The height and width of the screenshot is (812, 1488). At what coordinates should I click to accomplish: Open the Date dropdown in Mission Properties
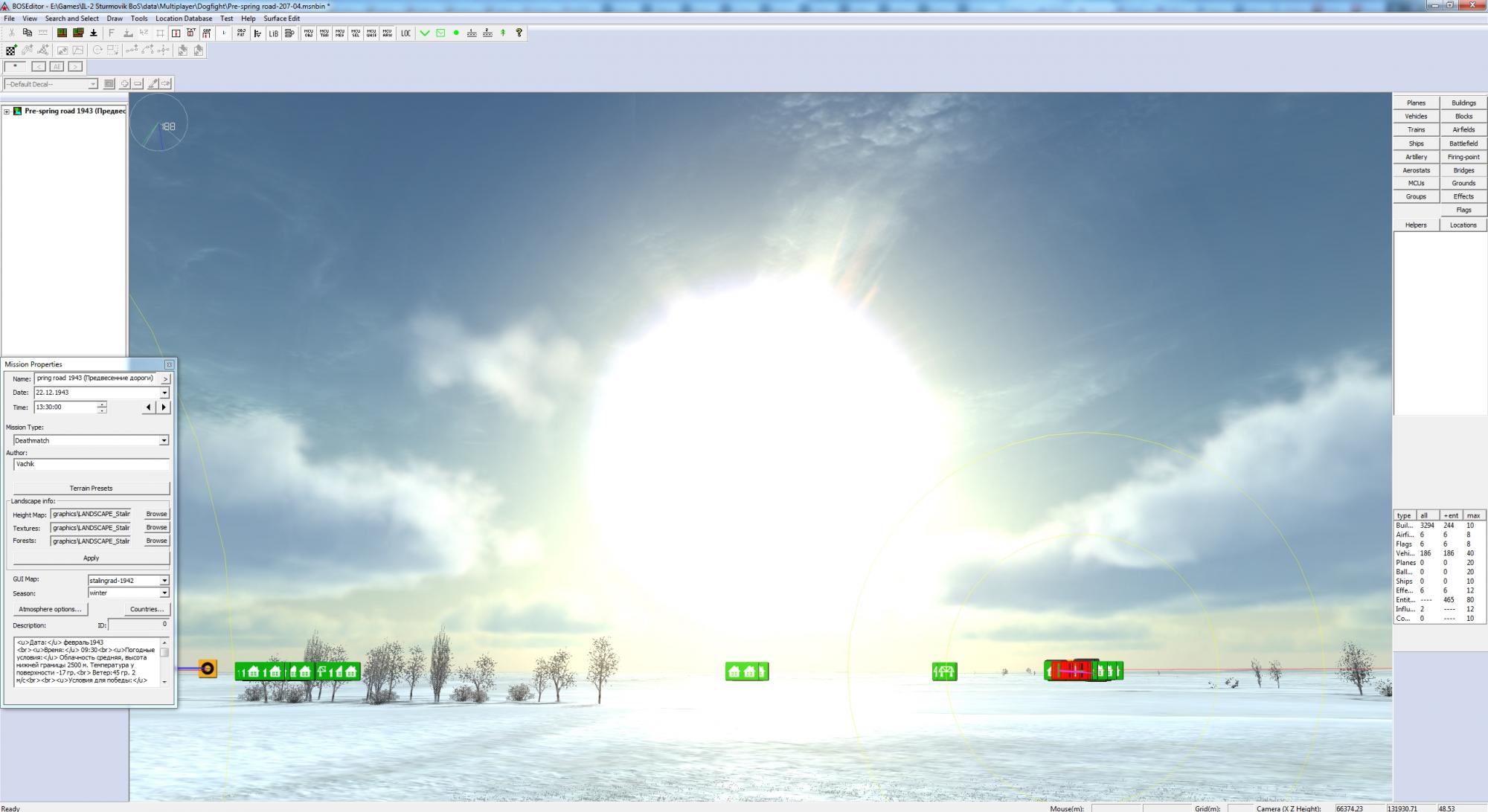click(x=164, y=393)
